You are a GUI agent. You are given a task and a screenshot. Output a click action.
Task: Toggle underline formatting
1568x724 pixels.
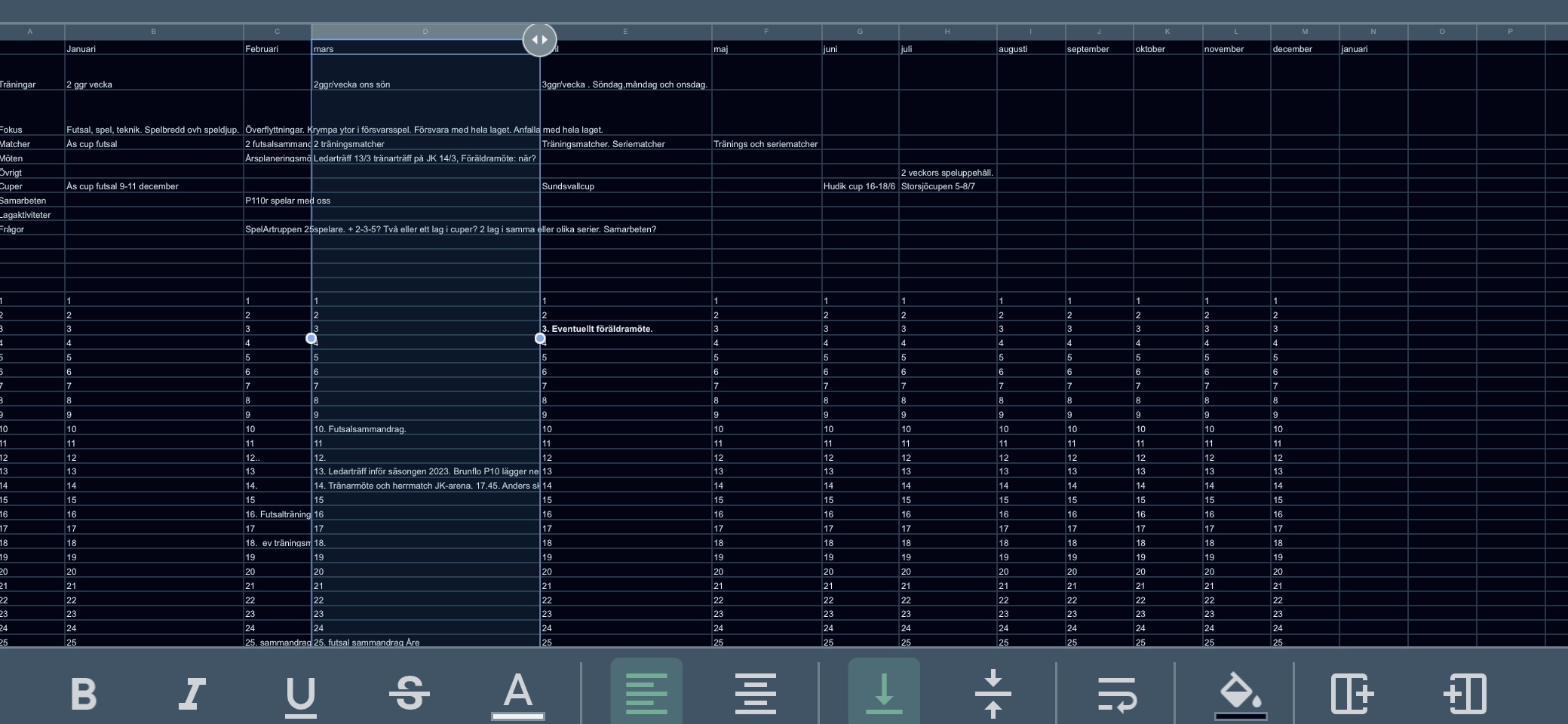point(300,693)
